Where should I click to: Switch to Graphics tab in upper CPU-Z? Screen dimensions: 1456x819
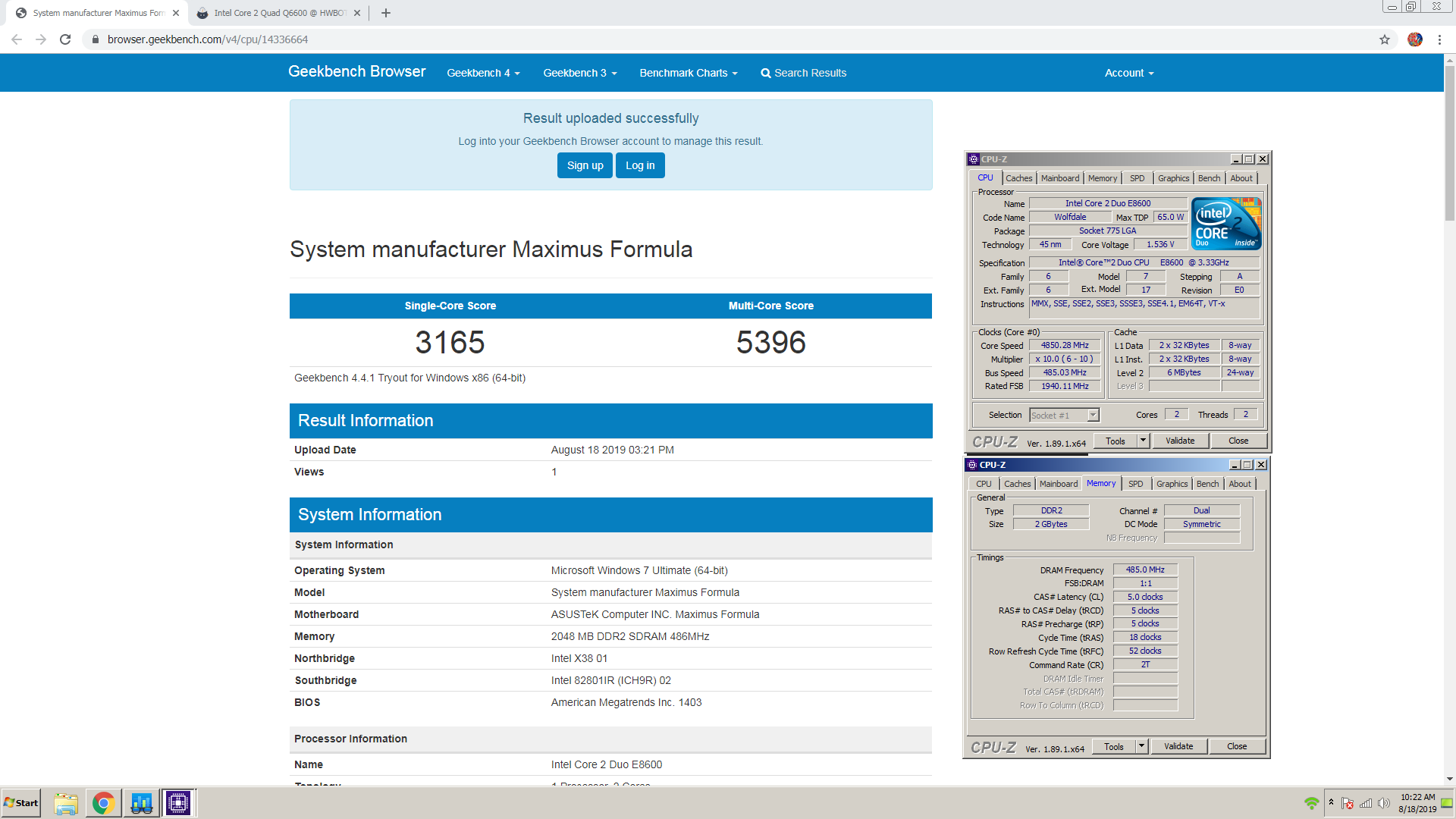point(1174,178)
